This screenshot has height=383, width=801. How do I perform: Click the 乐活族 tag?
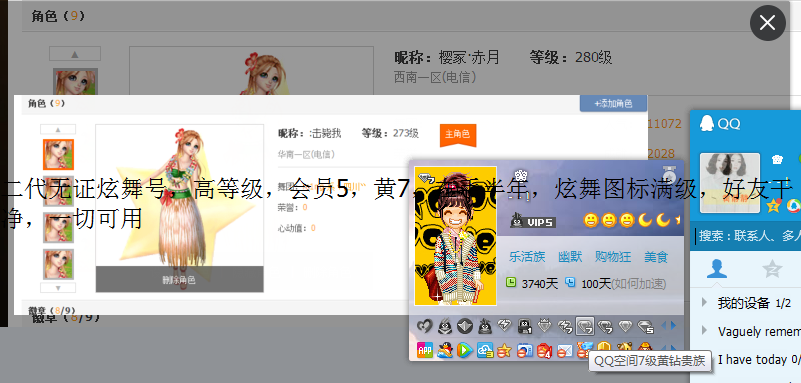tap(527, 256)
